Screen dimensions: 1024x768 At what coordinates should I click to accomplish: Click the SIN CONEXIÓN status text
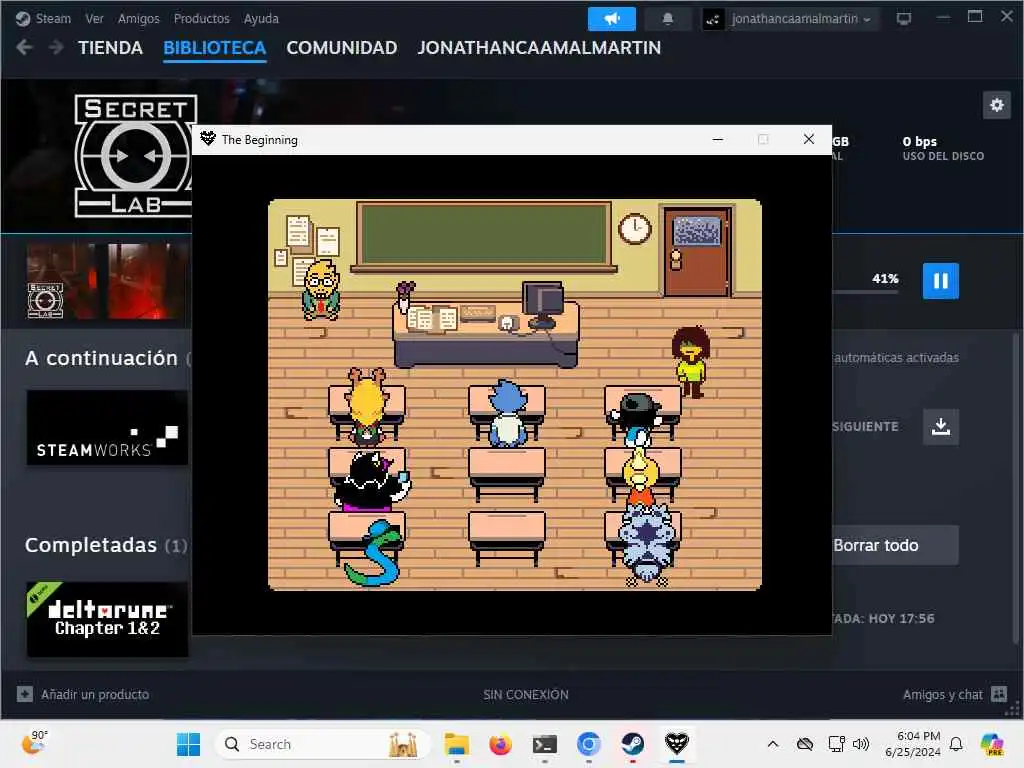526,695
